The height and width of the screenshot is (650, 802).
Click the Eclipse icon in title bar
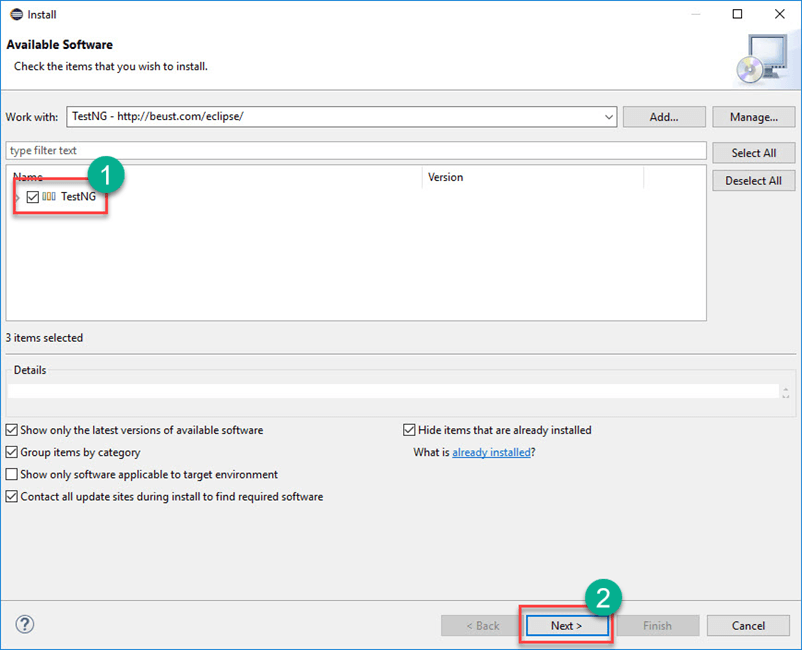click(15, 15)
